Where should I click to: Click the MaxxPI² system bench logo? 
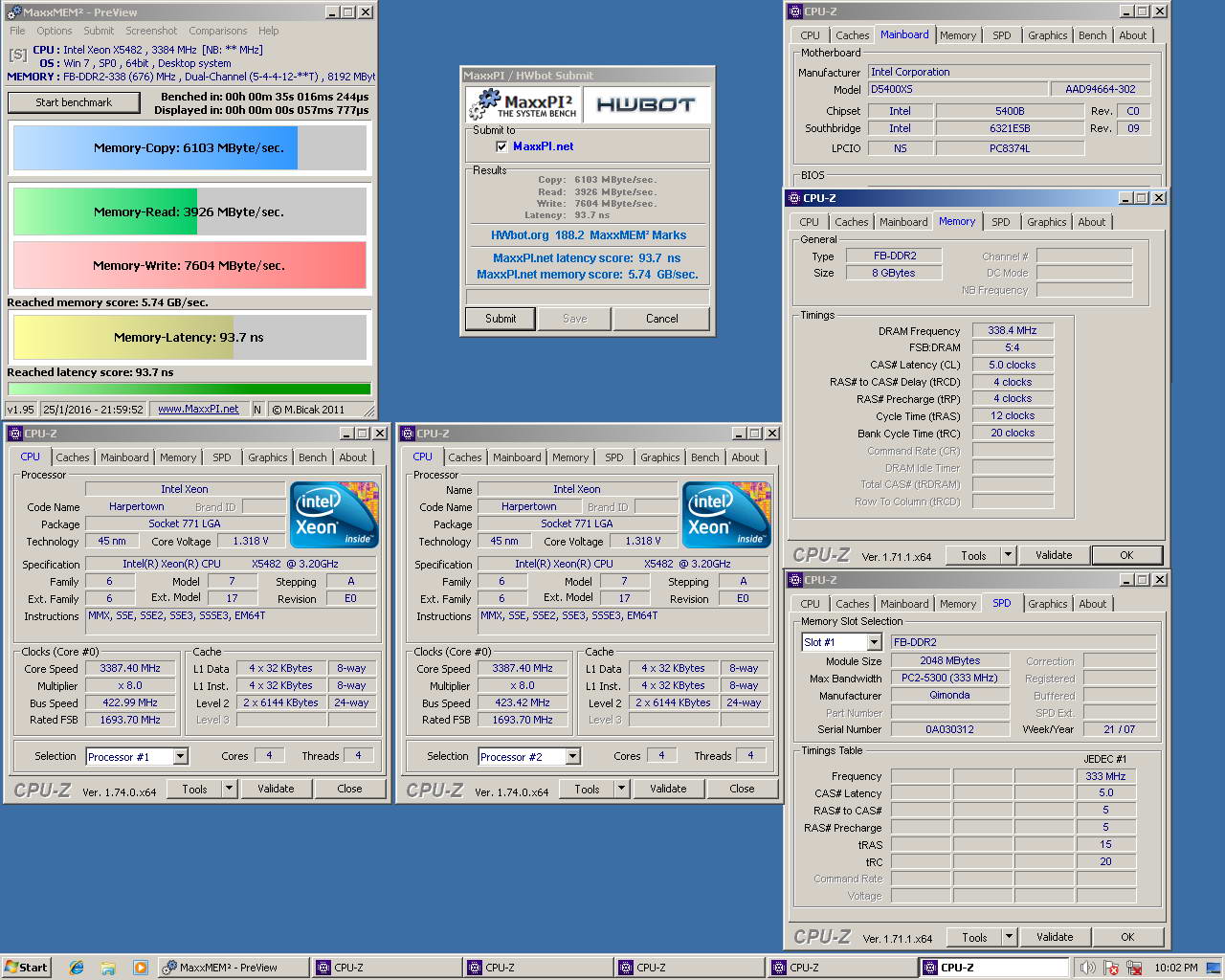pos(523,105)
